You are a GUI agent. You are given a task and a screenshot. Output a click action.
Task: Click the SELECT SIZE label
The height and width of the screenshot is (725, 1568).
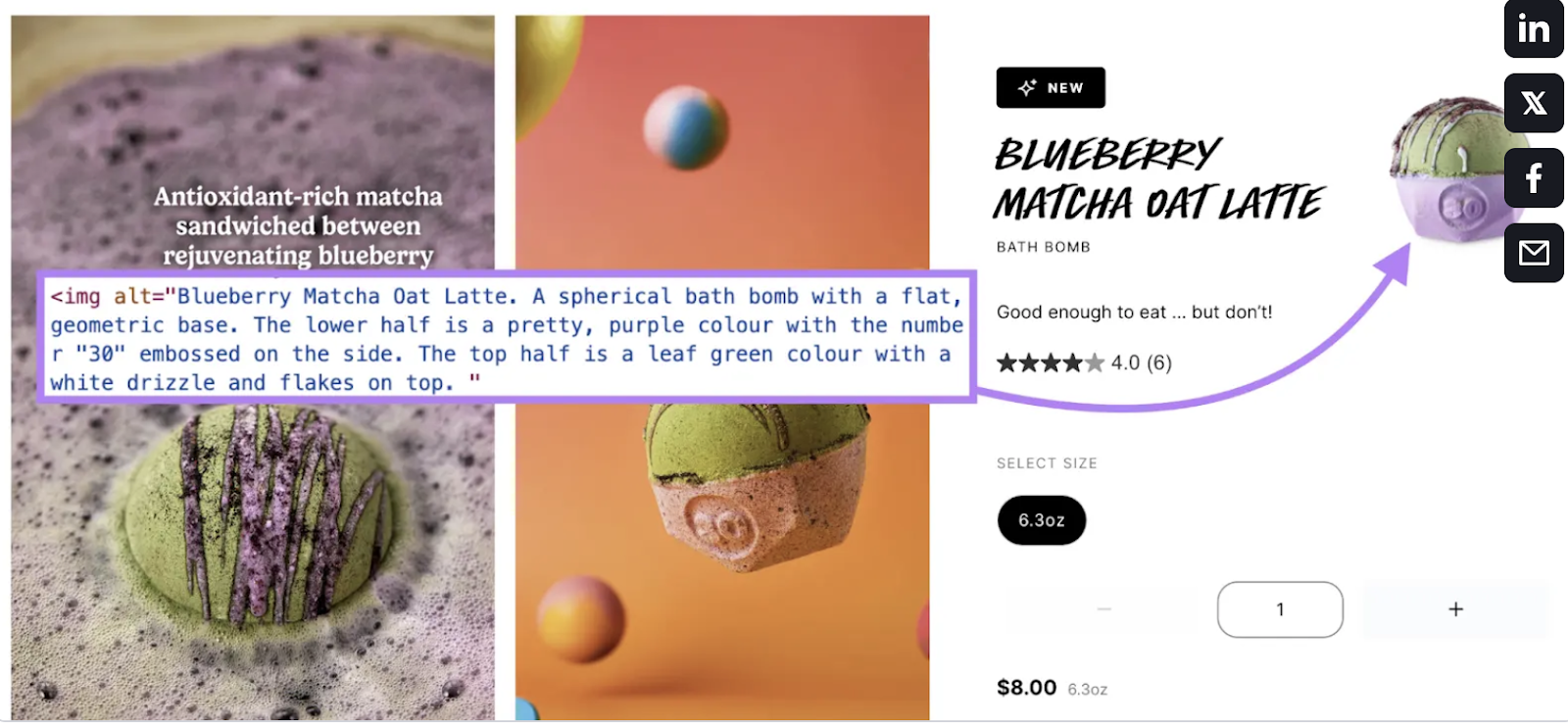tap(1047, 463)
